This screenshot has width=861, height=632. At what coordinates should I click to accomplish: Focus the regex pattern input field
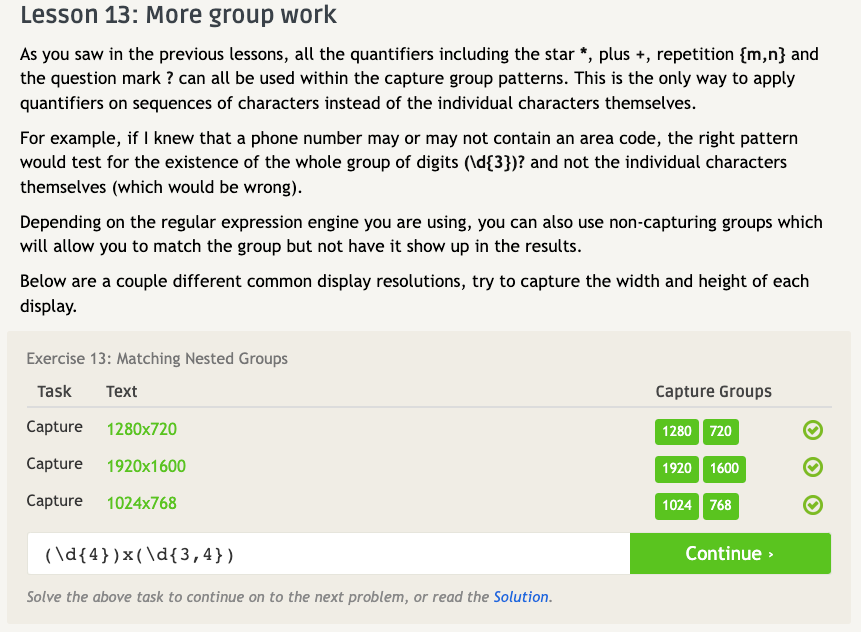click(x=328, y=554)
